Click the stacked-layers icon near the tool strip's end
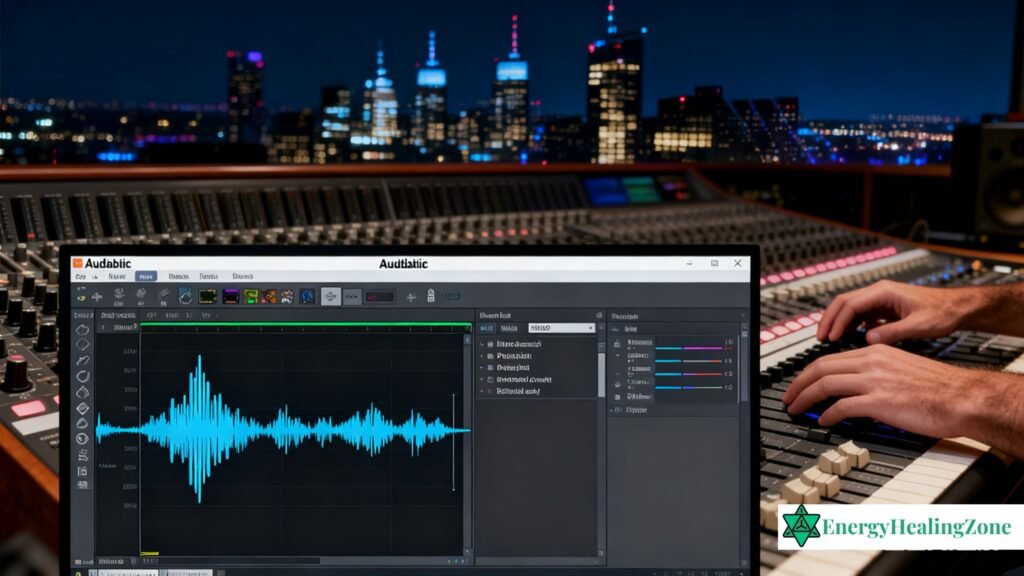The height and width of the screenshot is (576, 1024). (82, 455)
